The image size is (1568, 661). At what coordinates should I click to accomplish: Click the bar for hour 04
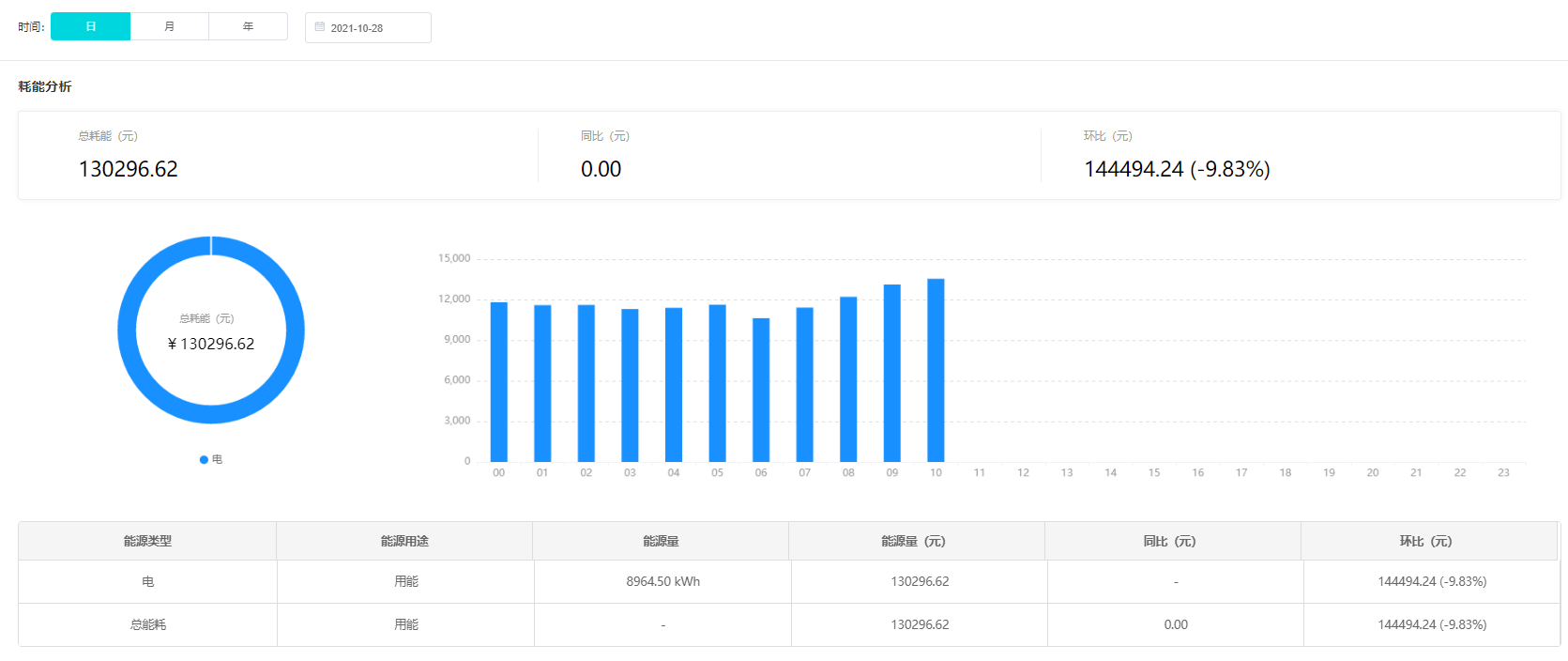[x=674, y=385]
